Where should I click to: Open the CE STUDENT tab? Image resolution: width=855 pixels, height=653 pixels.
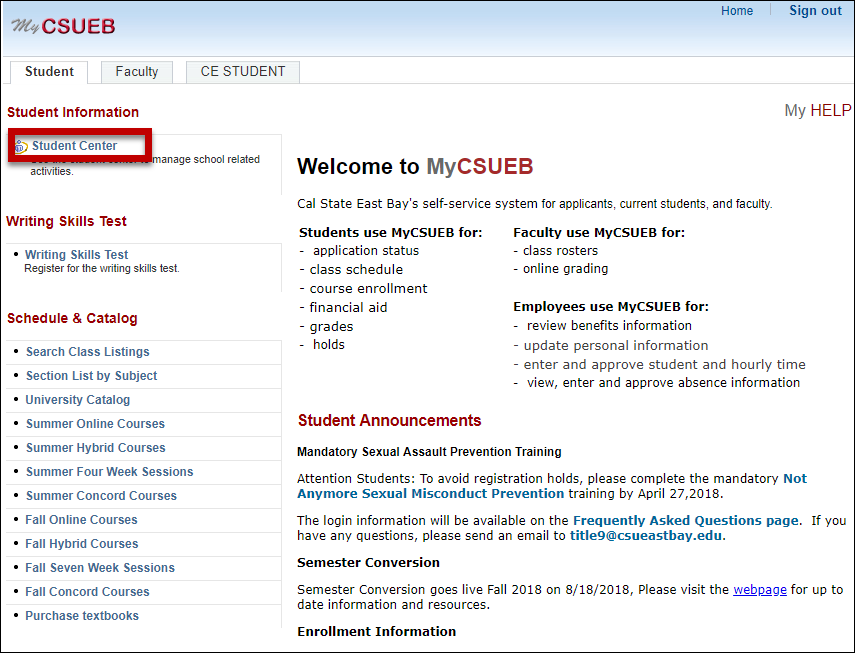tap(243, 71)
